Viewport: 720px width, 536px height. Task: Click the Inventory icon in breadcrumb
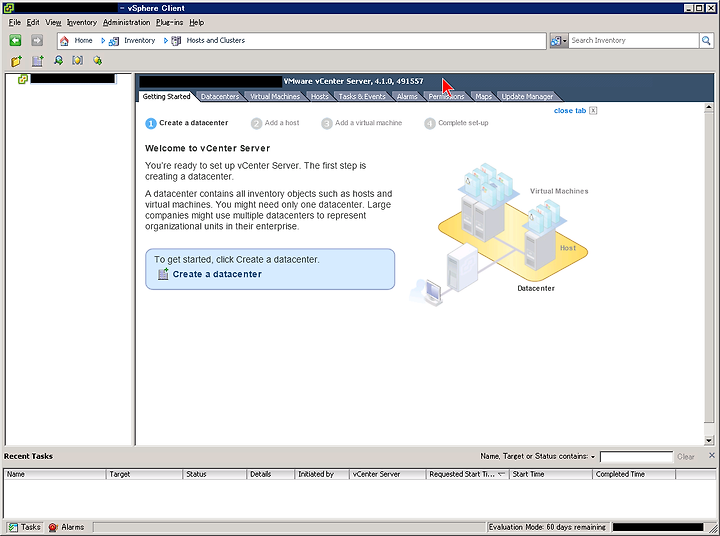tap(113, 41)
